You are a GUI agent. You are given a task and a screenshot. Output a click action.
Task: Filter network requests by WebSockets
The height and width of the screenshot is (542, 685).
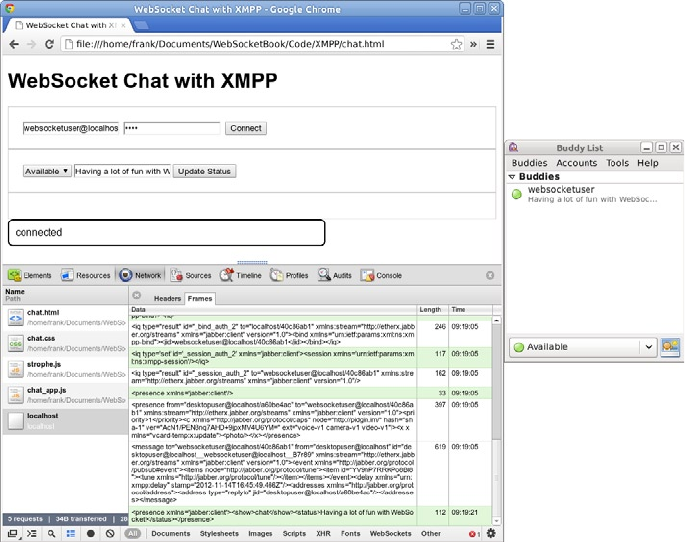point(391,533)
